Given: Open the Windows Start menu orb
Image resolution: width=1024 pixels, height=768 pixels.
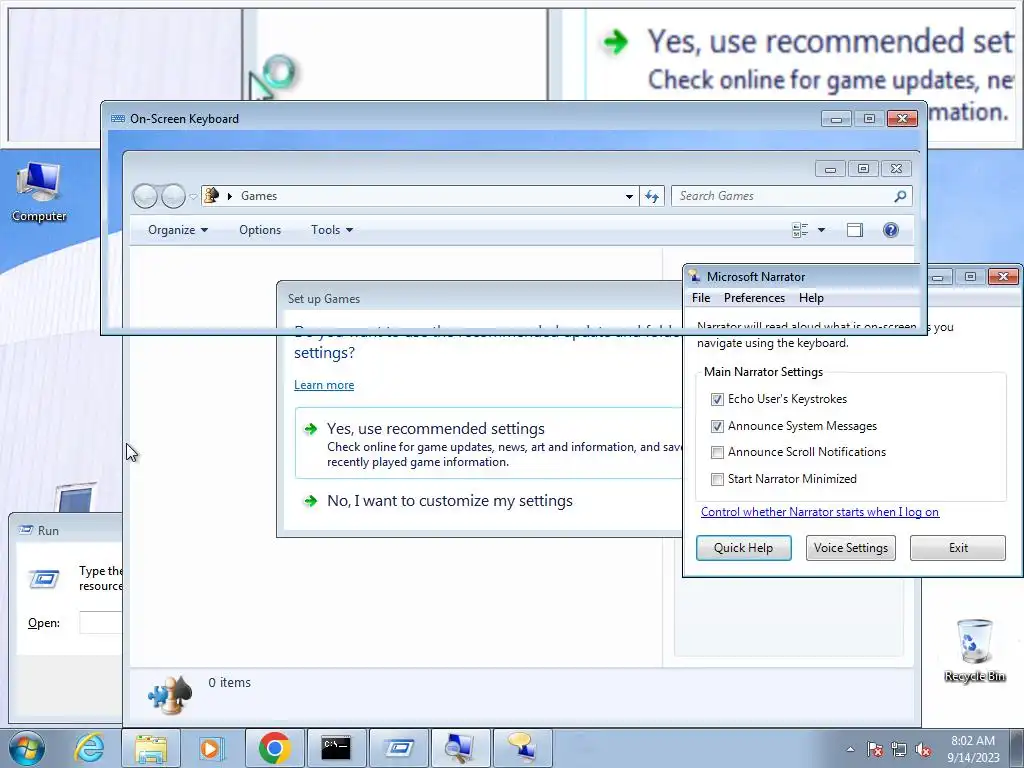Looking at the screenshot, I should (27, 748).
